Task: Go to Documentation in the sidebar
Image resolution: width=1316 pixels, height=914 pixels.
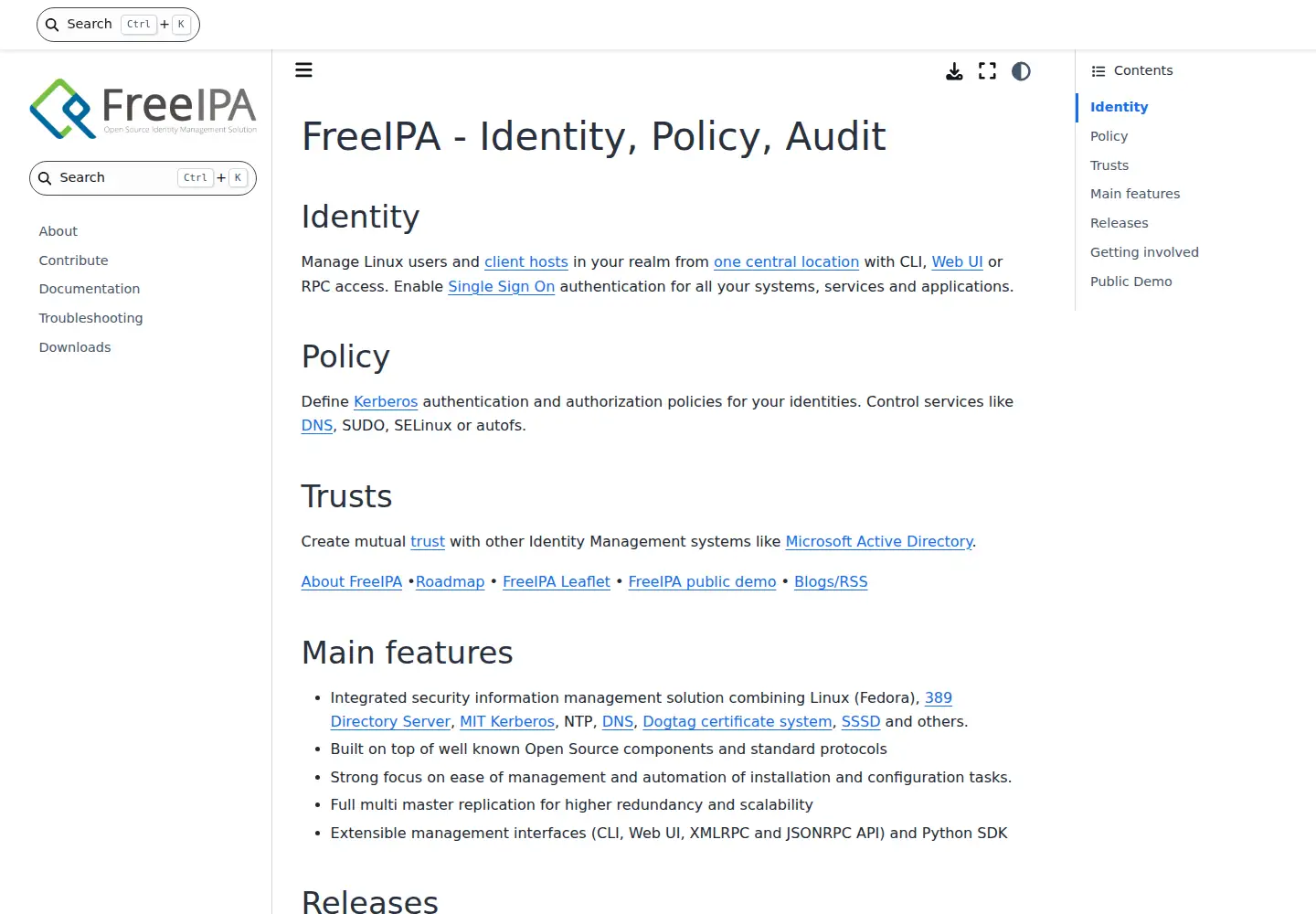Action: pyautogui.click(x=90, y=289)
